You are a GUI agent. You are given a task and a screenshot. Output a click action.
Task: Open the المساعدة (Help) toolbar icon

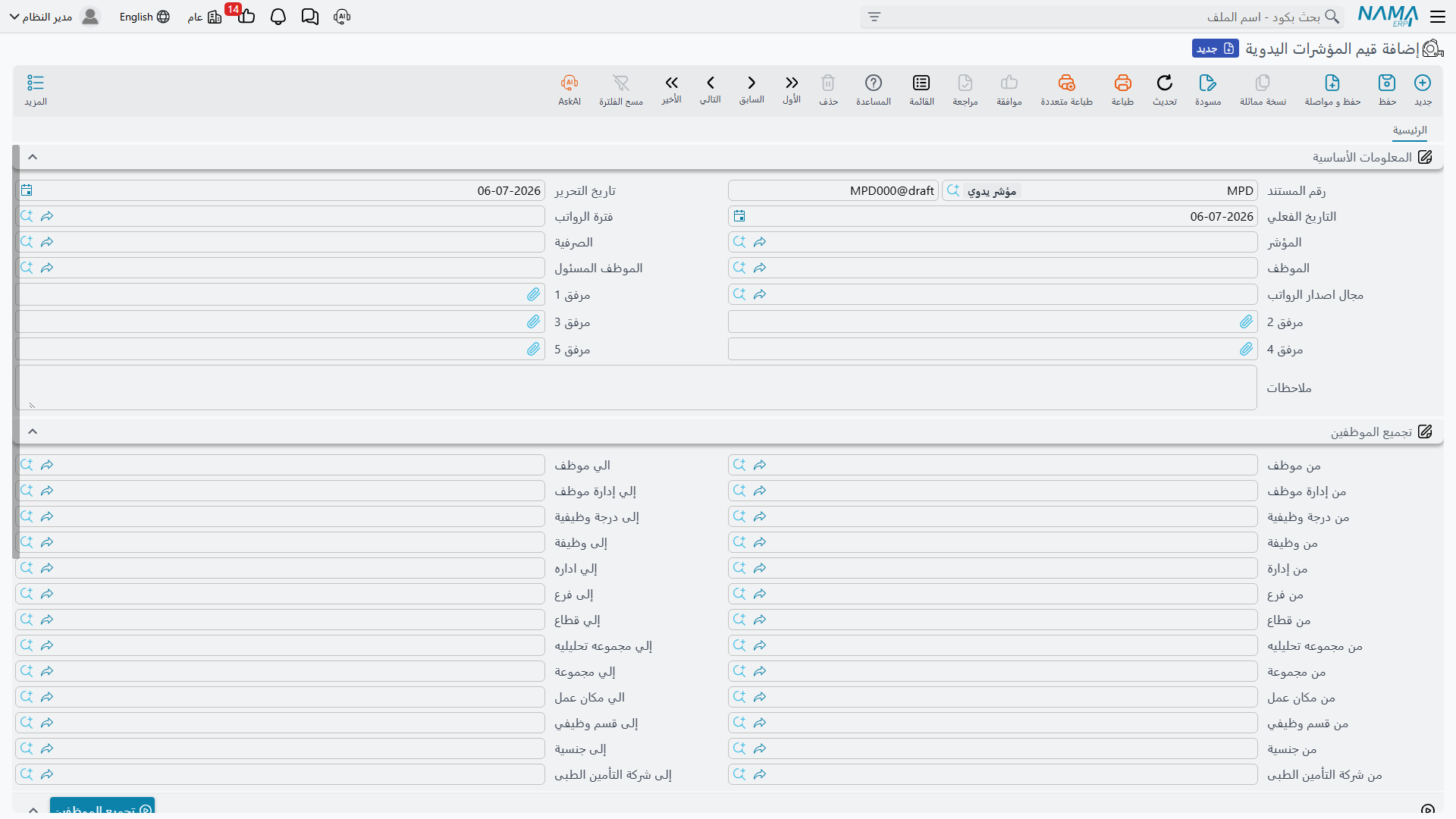(x=874, y=83)
